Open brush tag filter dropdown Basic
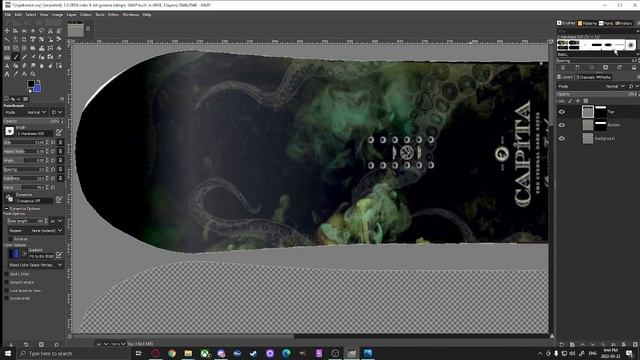640x360 pixels. pyautogui.click(x=598, y=54)
